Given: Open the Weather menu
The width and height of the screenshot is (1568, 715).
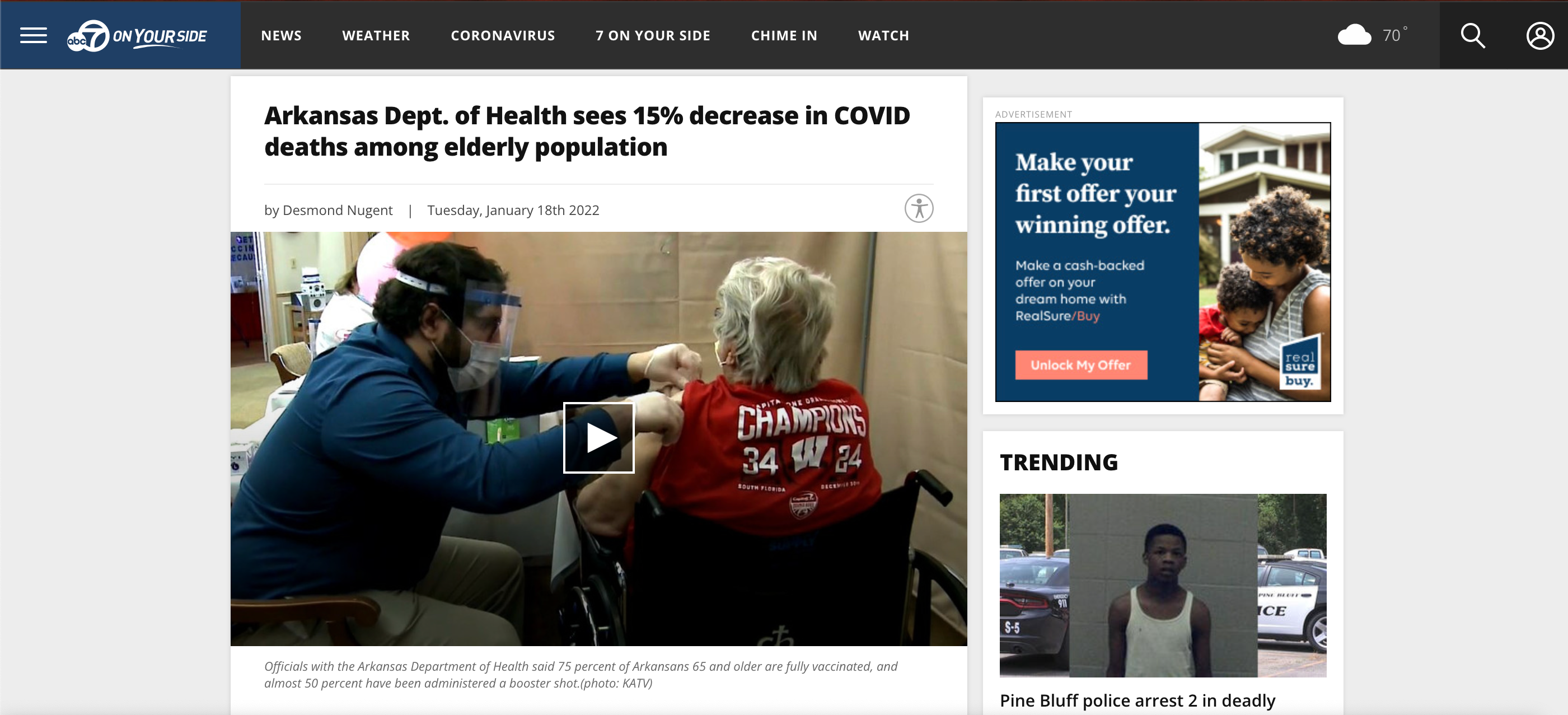Looking at the screenshot, I should pyautogui.click(x=376, y=35).
